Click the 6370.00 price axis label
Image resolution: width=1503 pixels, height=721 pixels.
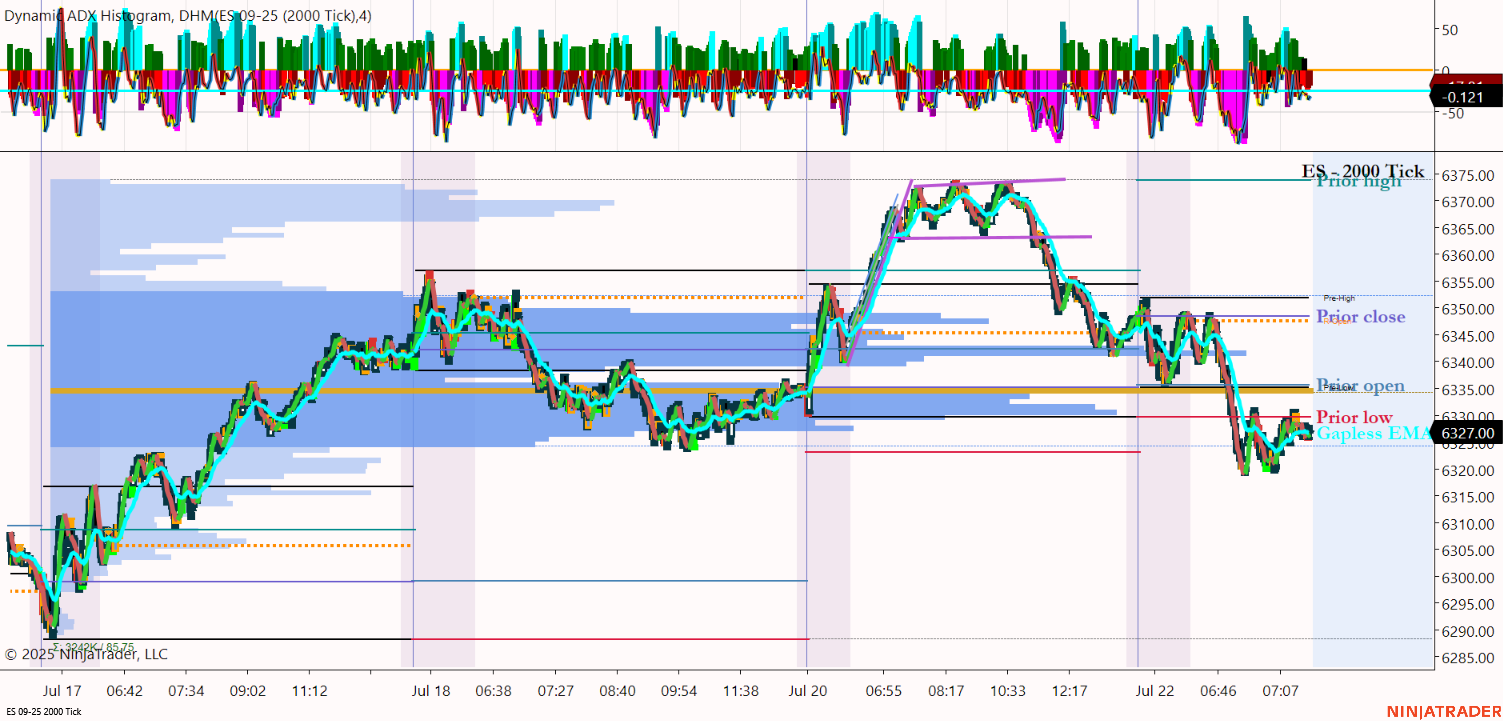(x=1466, y=202)
